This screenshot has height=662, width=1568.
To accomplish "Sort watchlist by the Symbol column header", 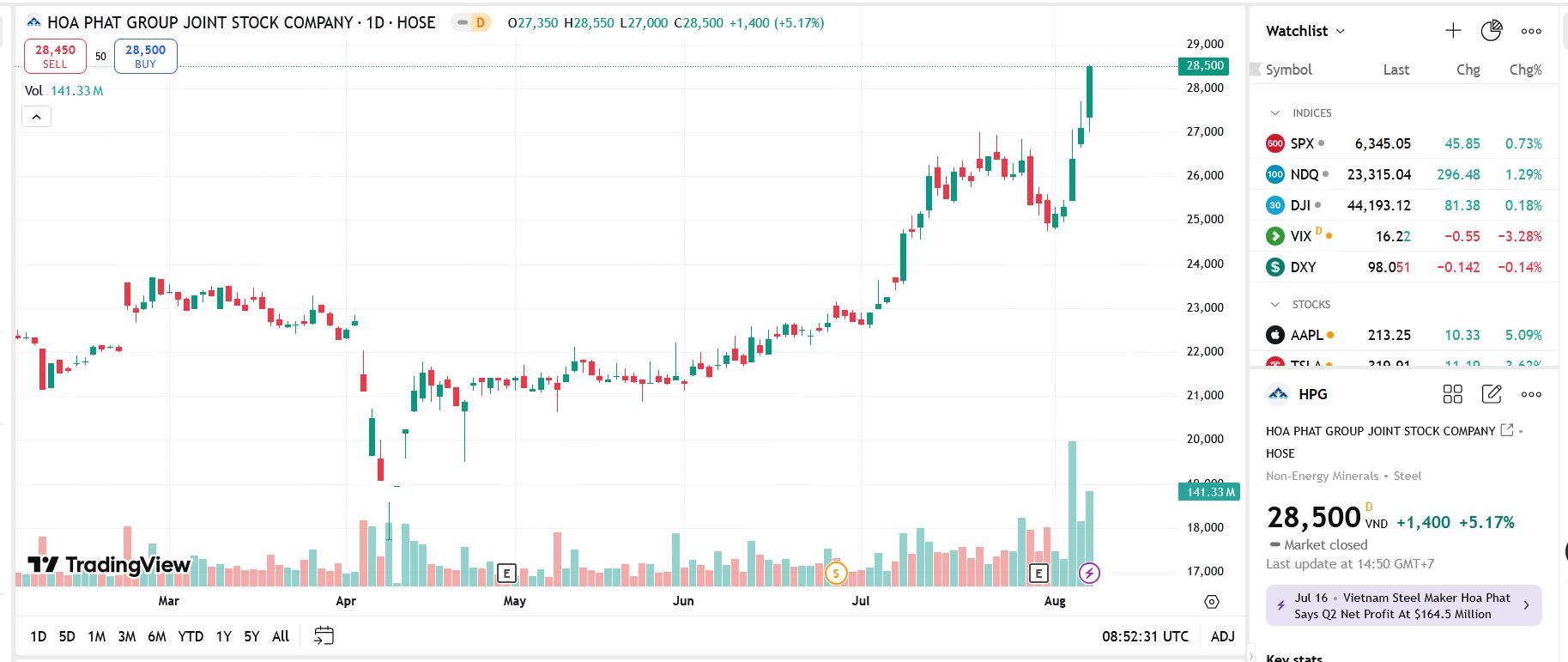I will [1288, 70].
